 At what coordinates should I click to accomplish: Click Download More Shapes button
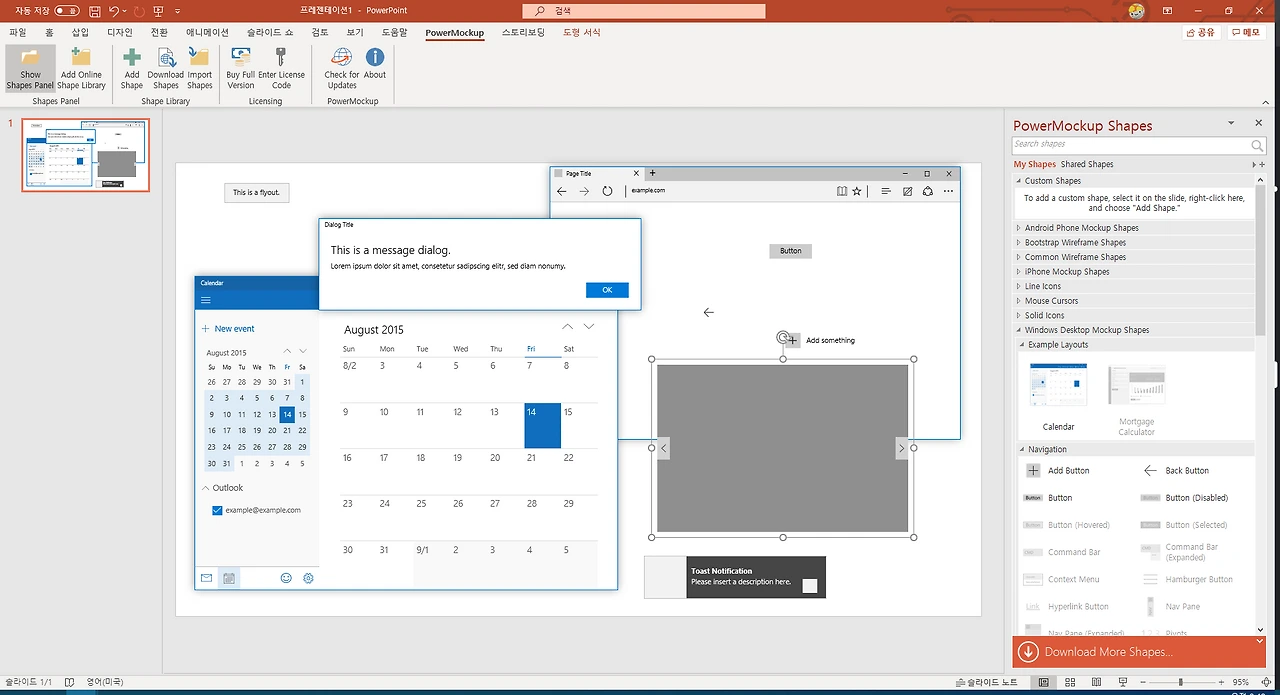click(1139, 652)
